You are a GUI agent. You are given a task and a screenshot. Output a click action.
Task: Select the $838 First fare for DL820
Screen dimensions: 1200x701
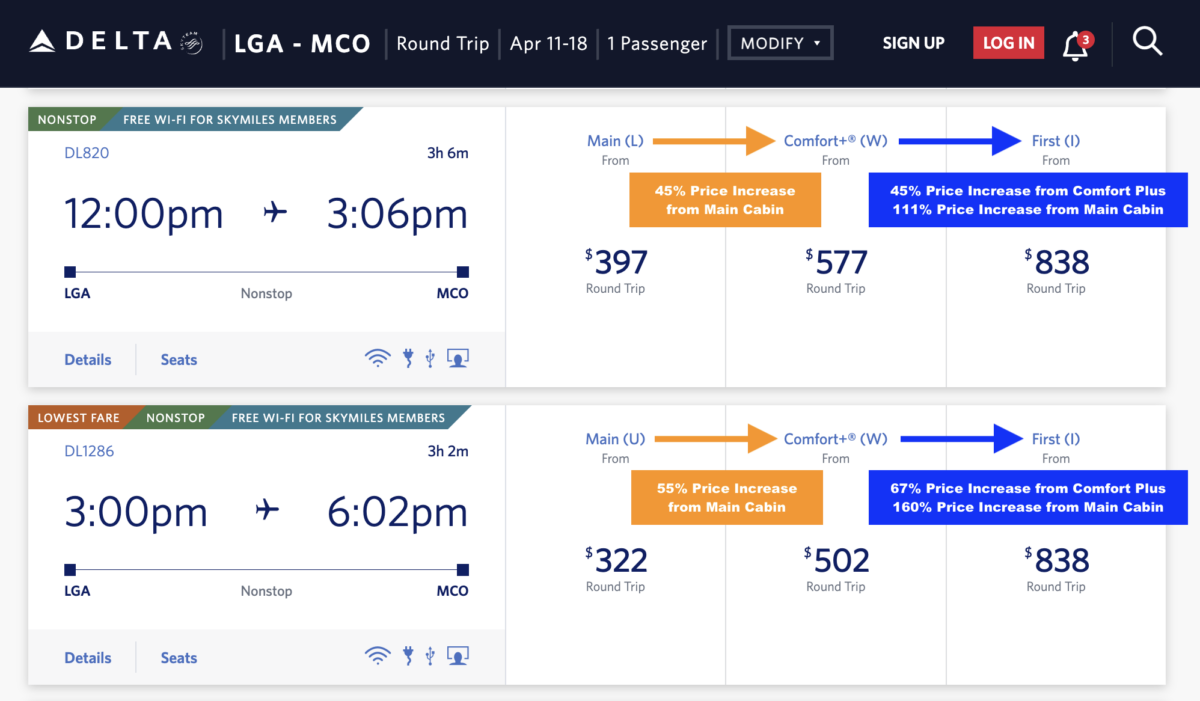click(1056, 263)
